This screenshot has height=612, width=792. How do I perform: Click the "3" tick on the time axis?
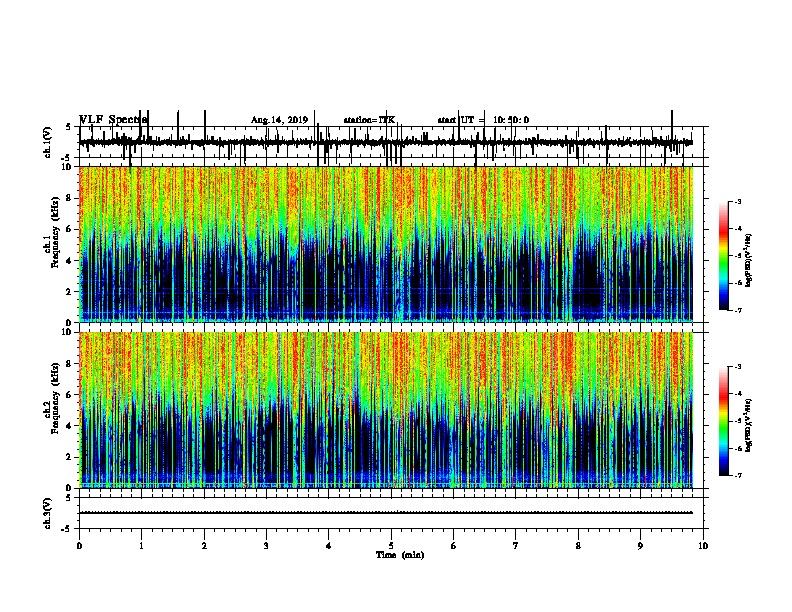tap(266, 546)
